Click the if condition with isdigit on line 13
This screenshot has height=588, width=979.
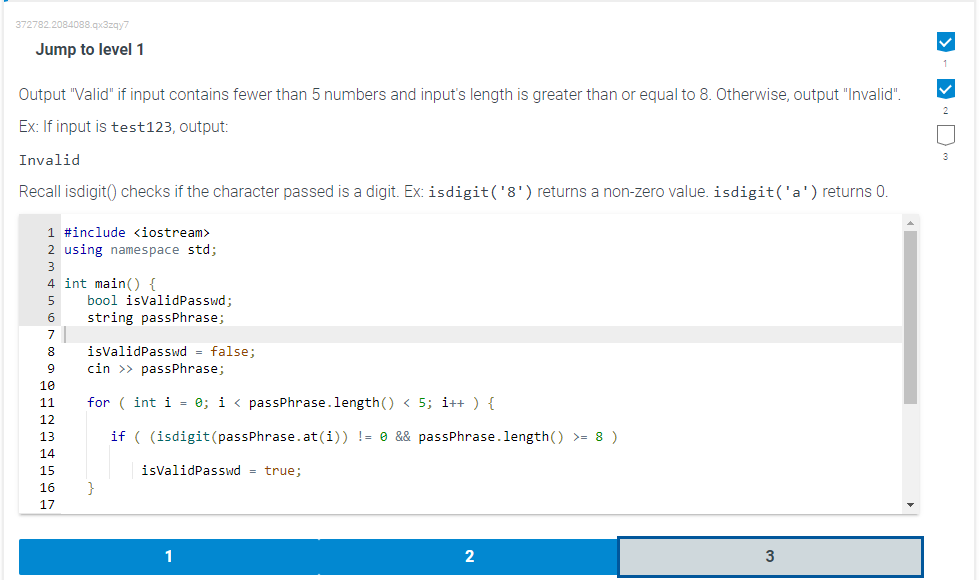[x=364, y=436]
